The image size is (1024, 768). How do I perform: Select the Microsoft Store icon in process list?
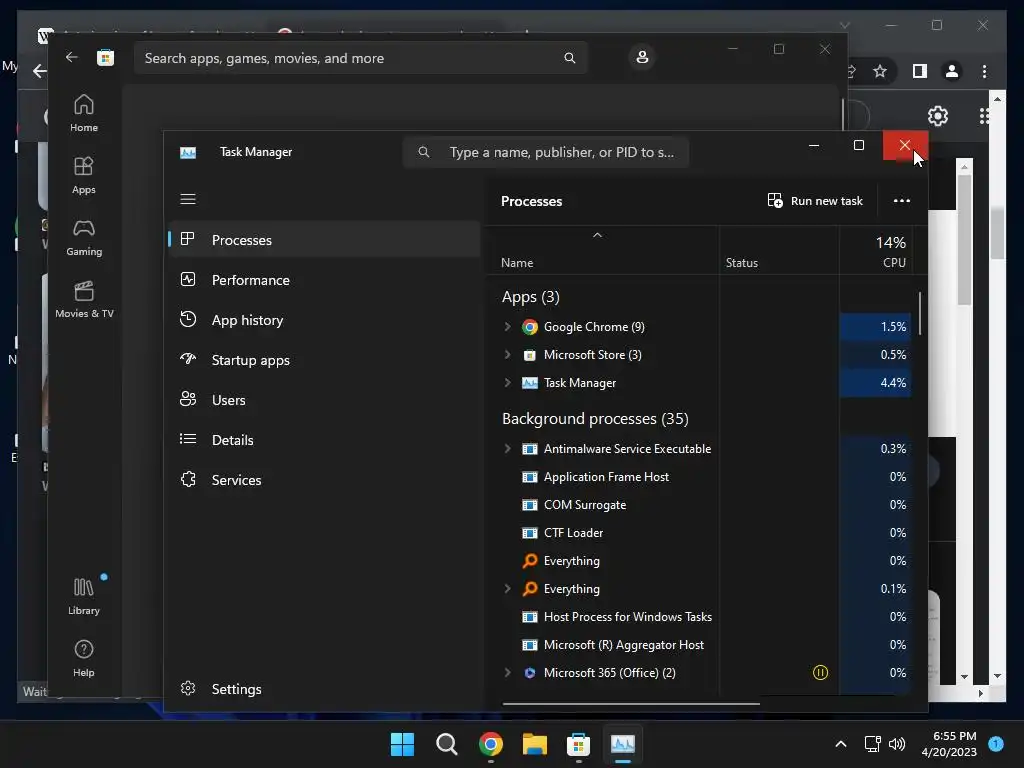[x=530, y=355]
